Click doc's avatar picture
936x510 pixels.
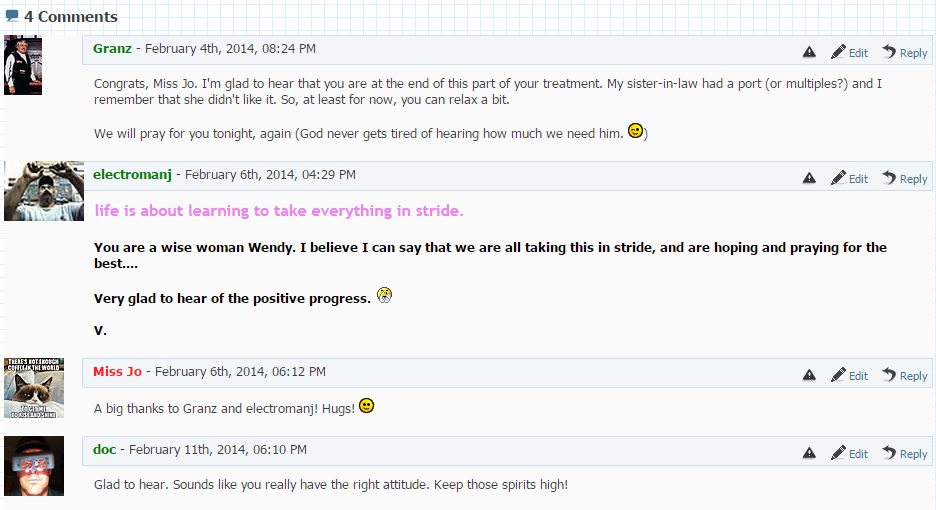click(34, 466)
